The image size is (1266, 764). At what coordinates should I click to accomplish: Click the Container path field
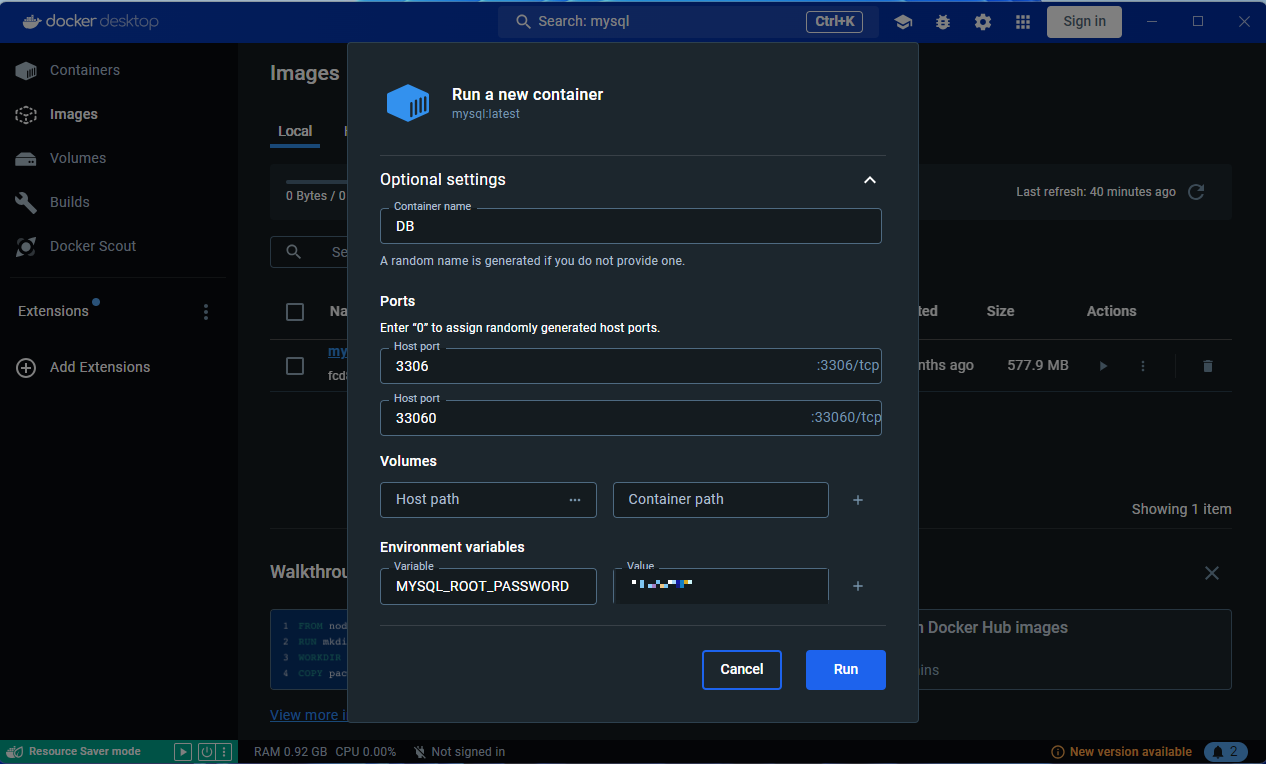[721, 500]
